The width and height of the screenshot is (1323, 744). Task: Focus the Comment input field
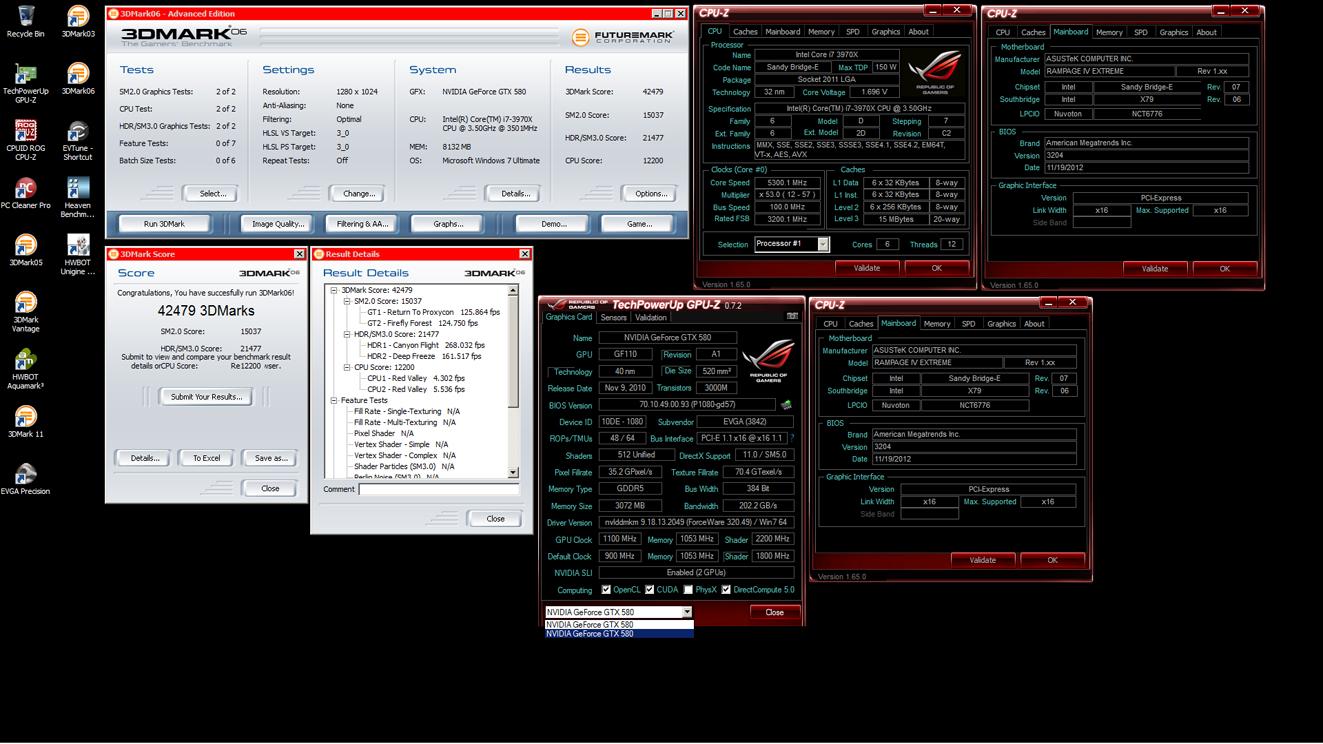pyautogui.click(x=439, y=490)
